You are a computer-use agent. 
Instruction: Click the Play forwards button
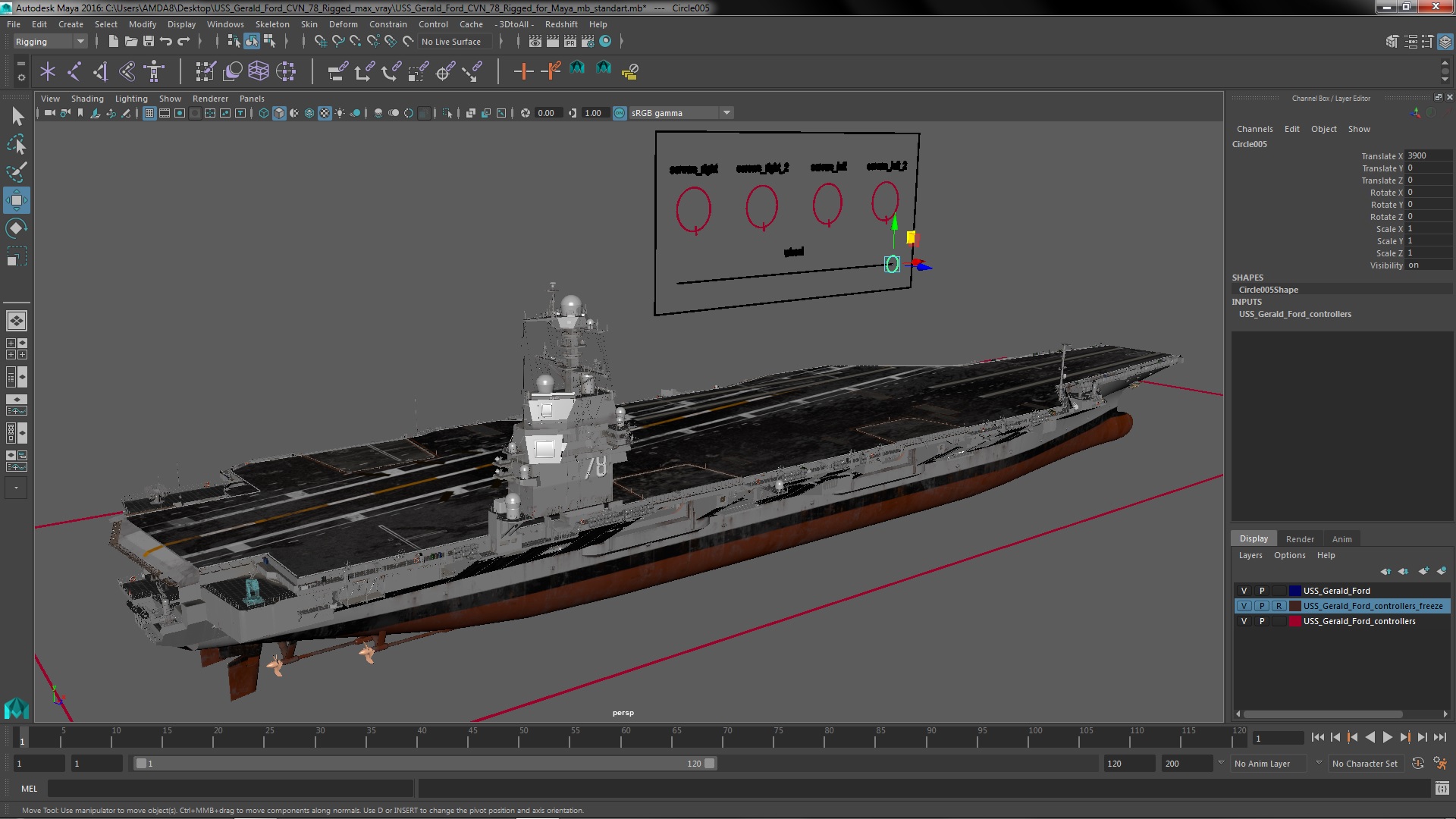tap(1387, 737)
